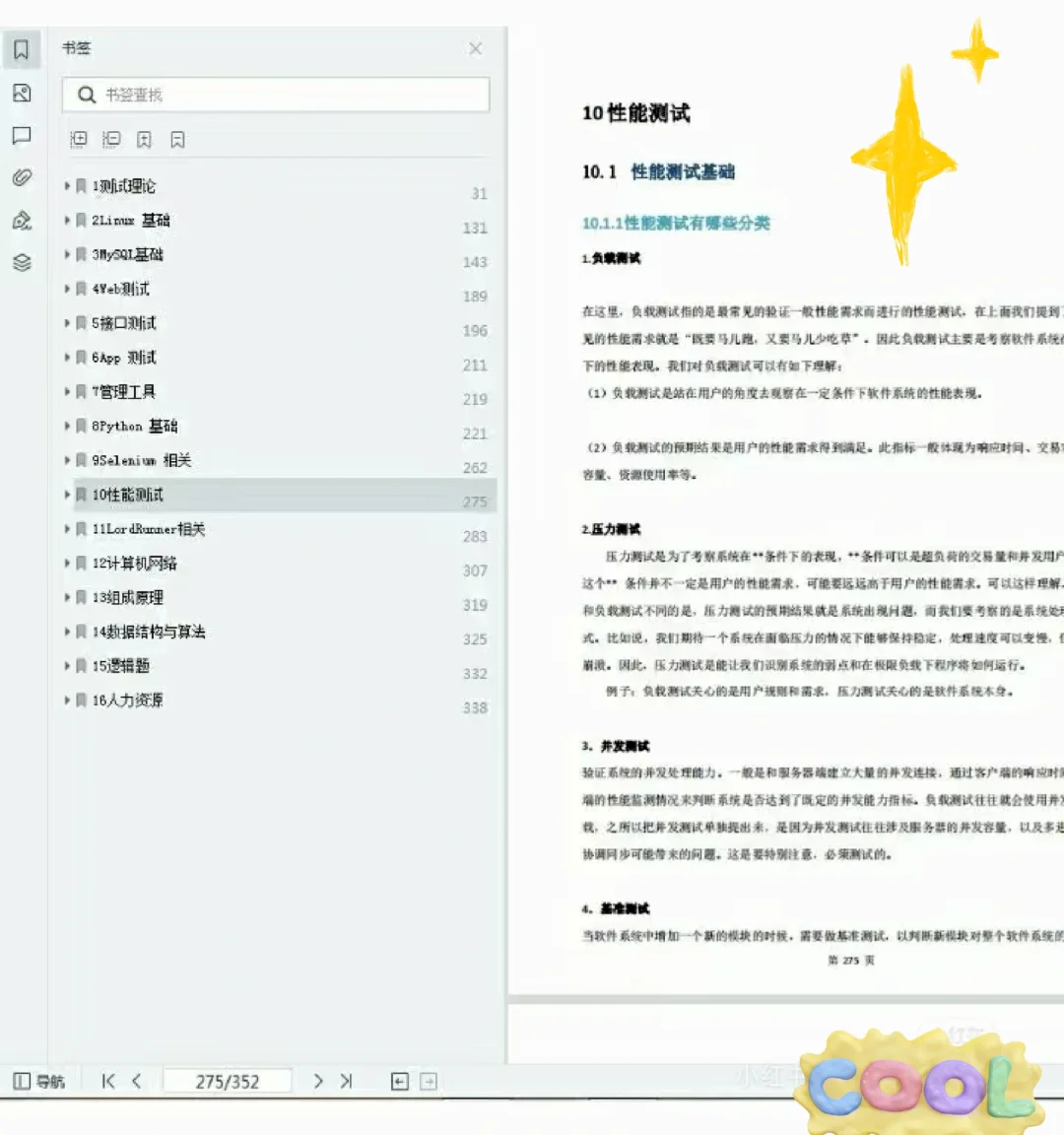Open the Attachments paperclip panel
Viewport: 1064px width, 1135px height.
click(x=22, y=177)
